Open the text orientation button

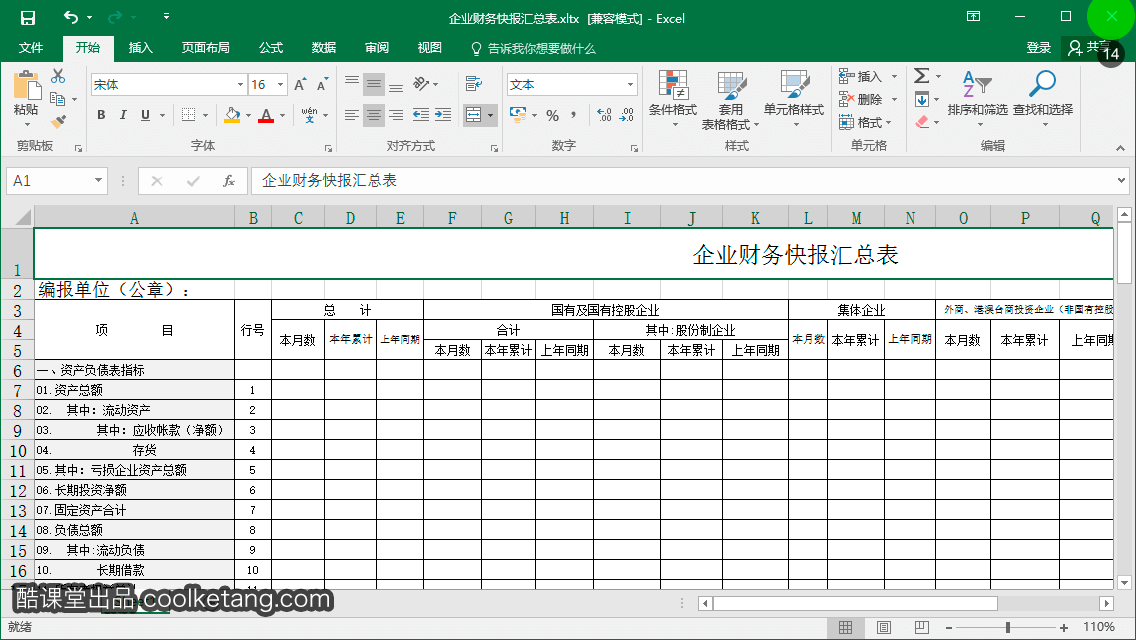tap(421, 84)
